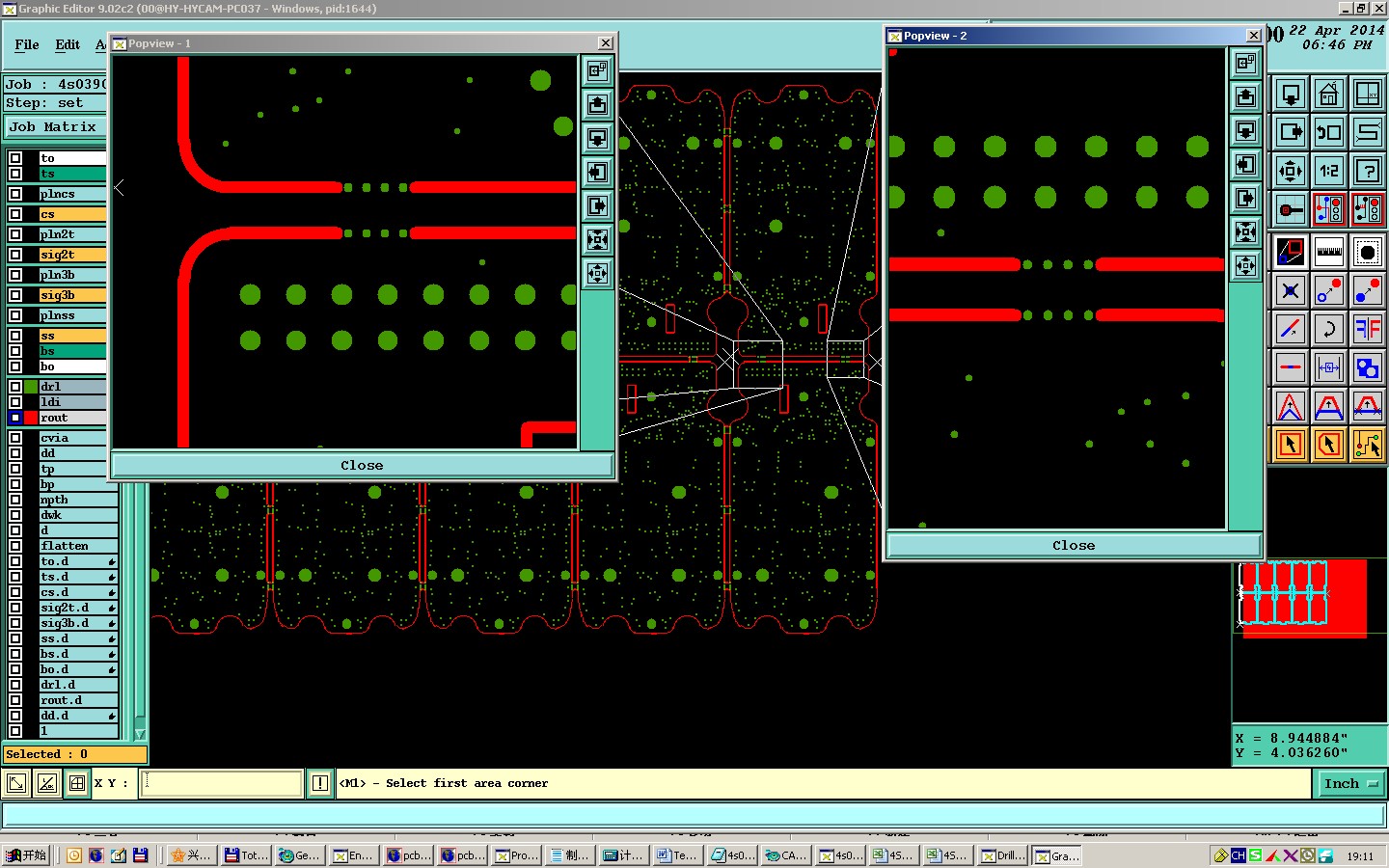Click the S-shaped route icon
The image size is (1389, 868).
pos(1367,132)
